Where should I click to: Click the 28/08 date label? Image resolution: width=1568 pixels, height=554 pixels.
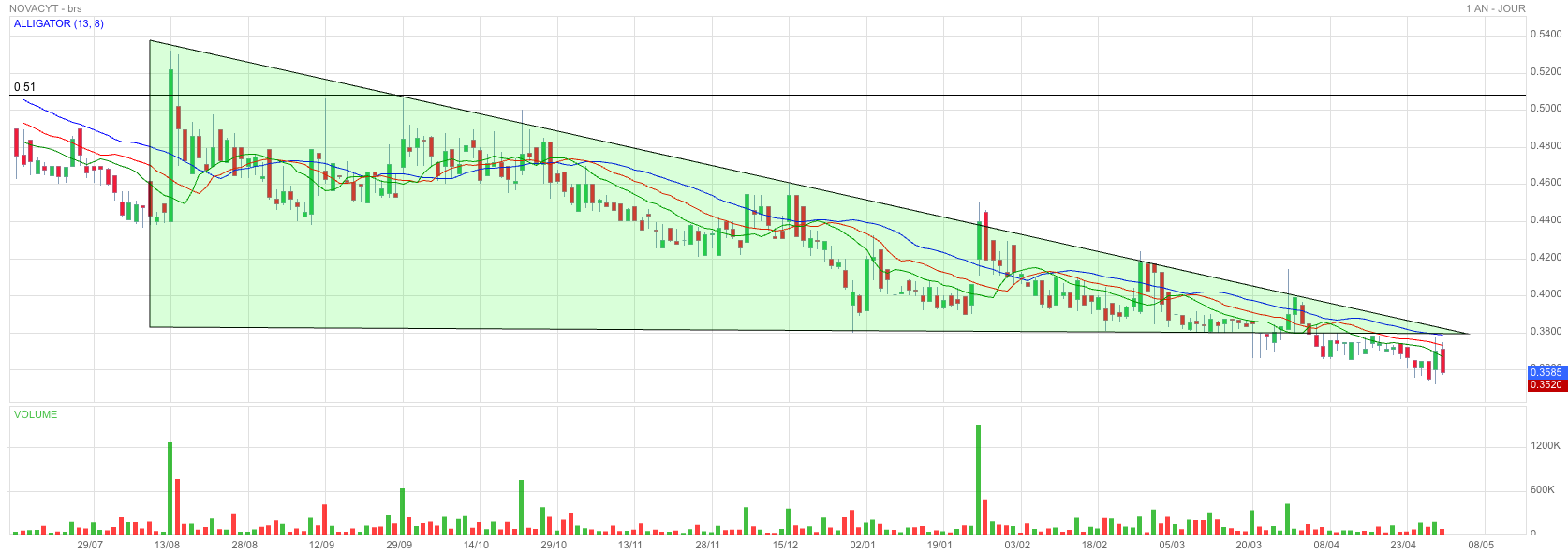pyautogui.click(x=244, y=545)
